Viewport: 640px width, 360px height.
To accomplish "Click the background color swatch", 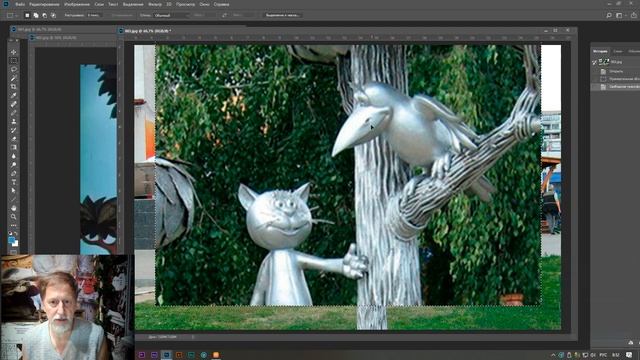I will click(x=16, y=243).
